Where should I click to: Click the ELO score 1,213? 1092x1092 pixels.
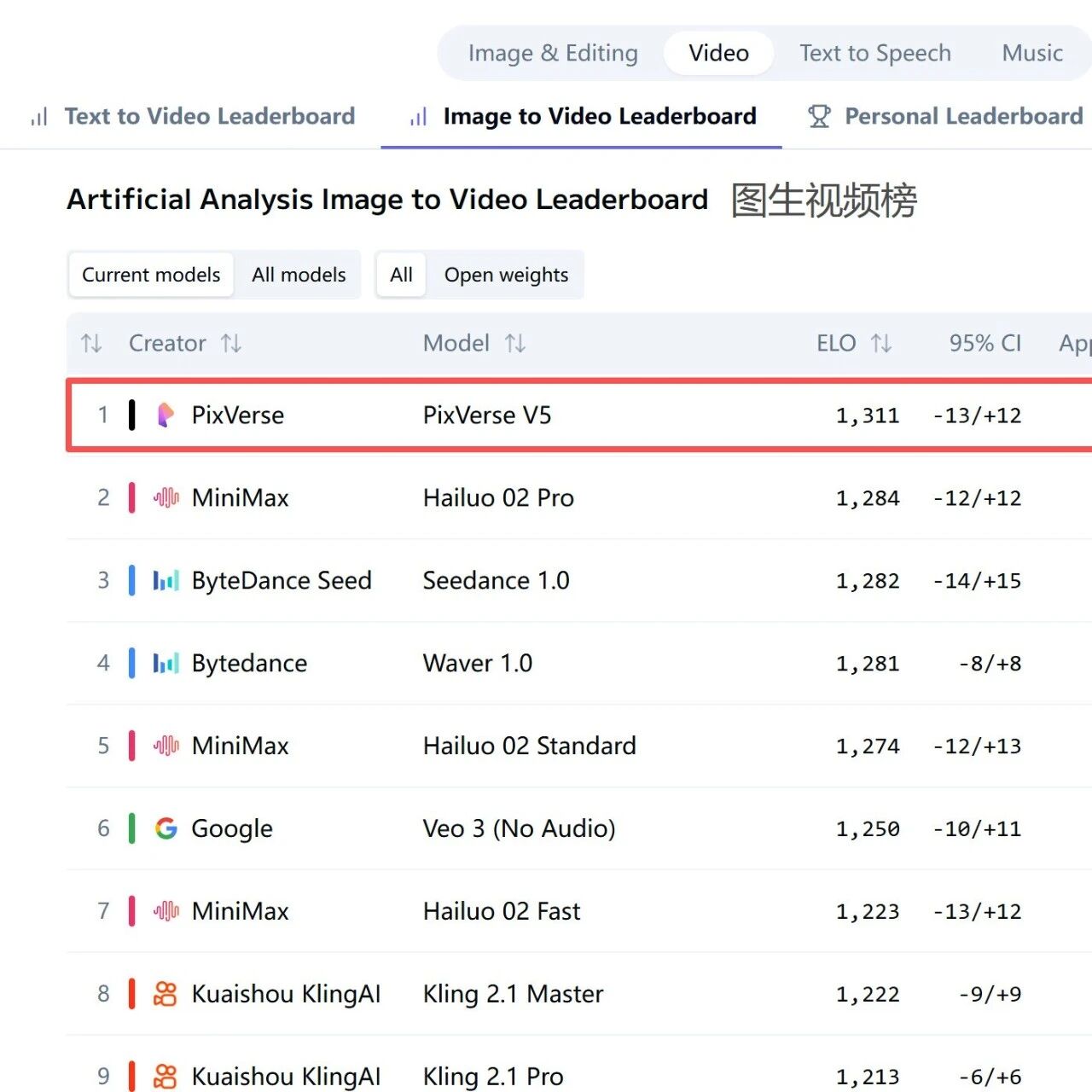click(868, 1077)
